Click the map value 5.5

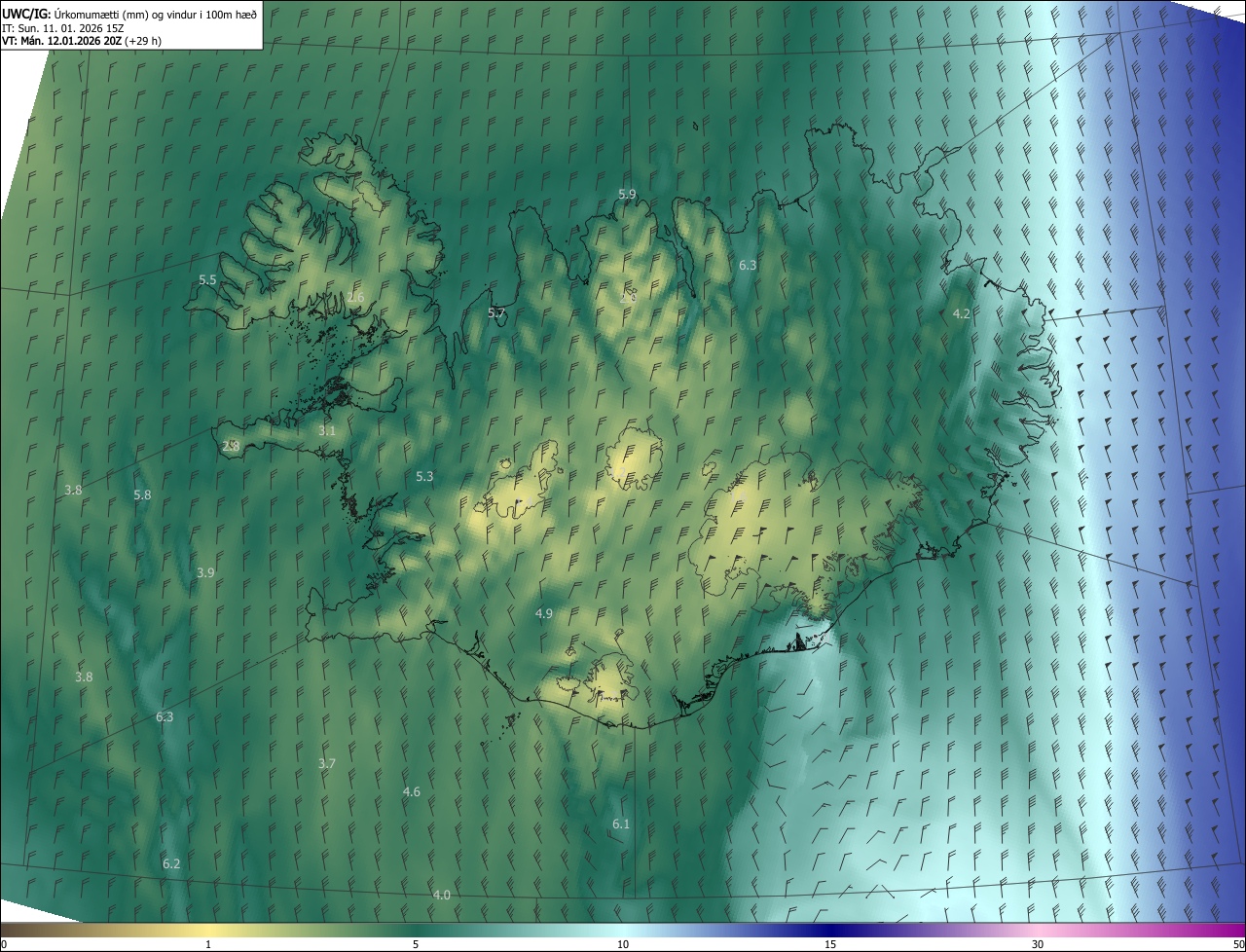click(x=207, y=280)
